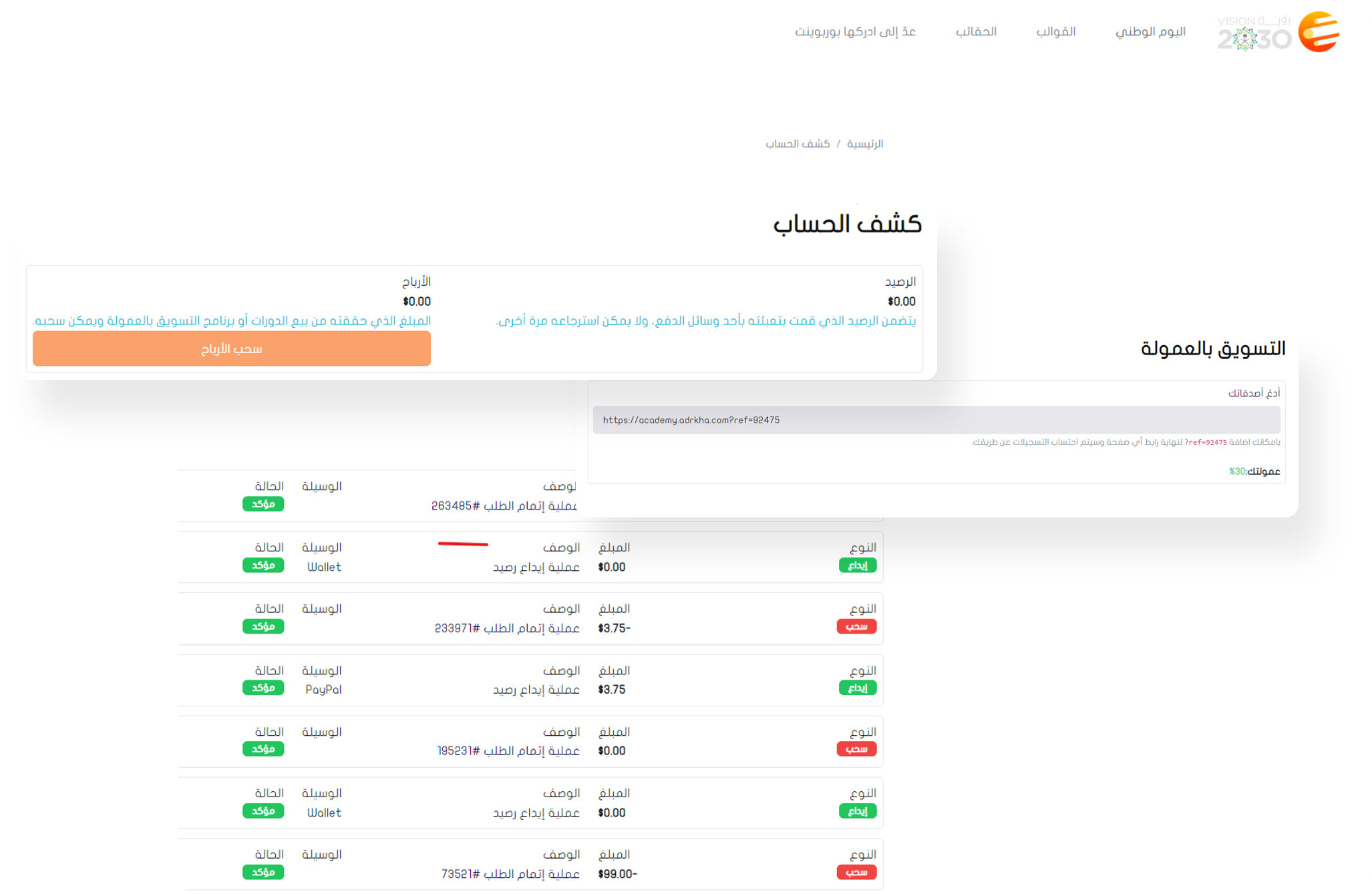Click the الرصيد $0.00 balance value
1372x894 pixels.
[902, 302]
